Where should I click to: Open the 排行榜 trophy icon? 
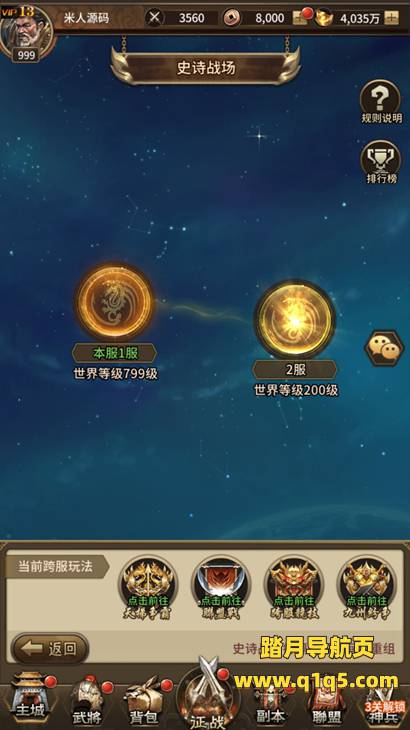382,162
